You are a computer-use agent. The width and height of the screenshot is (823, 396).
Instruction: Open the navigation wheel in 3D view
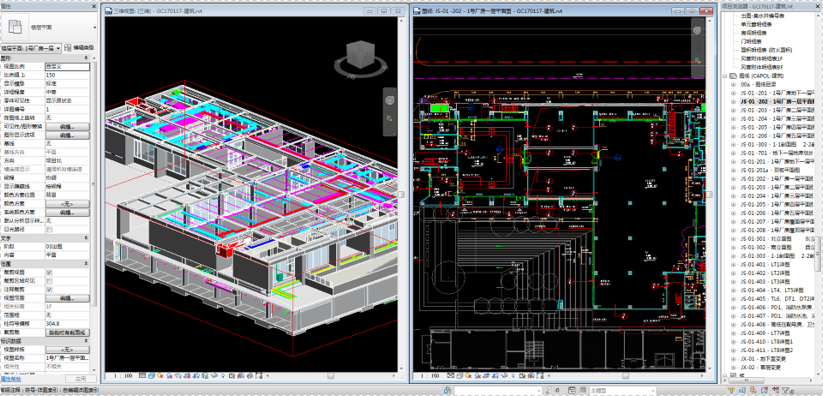click(x=389, y=100)
